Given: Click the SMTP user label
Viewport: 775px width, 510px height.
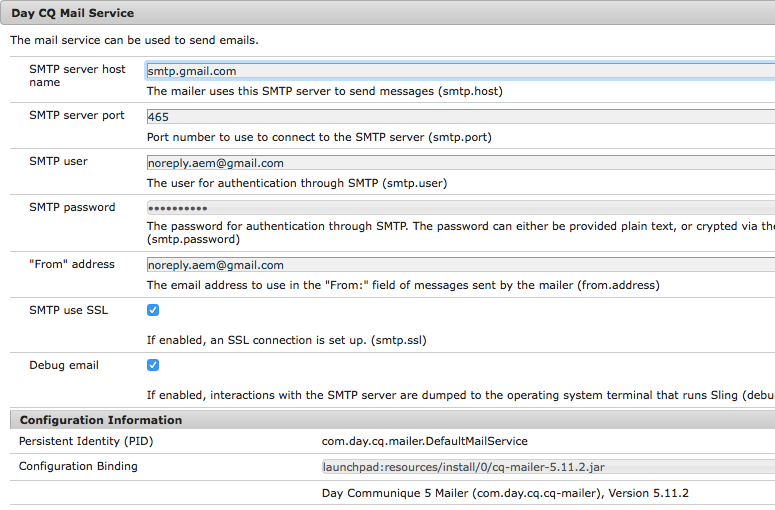Looking at the screenshot, I should pos(58,161).
